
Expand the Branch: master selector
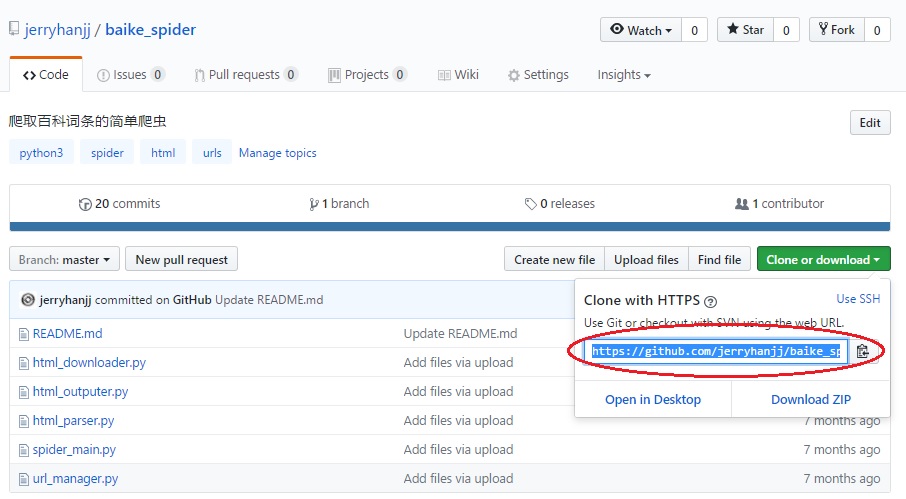coord(65,260)
